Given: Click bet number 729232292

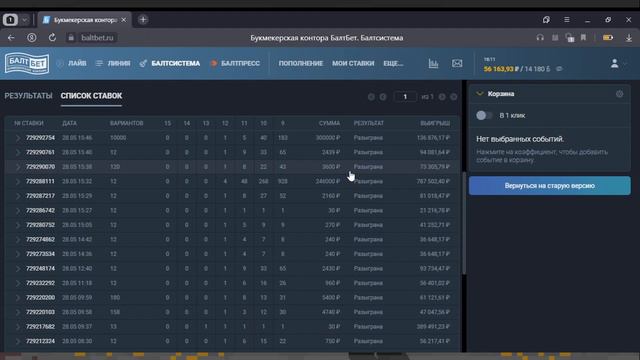Looking at the screenshot, I should tap(40, 283).
